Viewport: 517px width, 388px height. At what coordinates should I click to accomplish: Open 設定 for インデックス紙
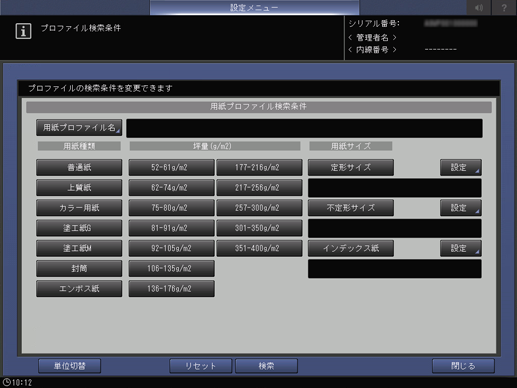click(x=461, y=248)
